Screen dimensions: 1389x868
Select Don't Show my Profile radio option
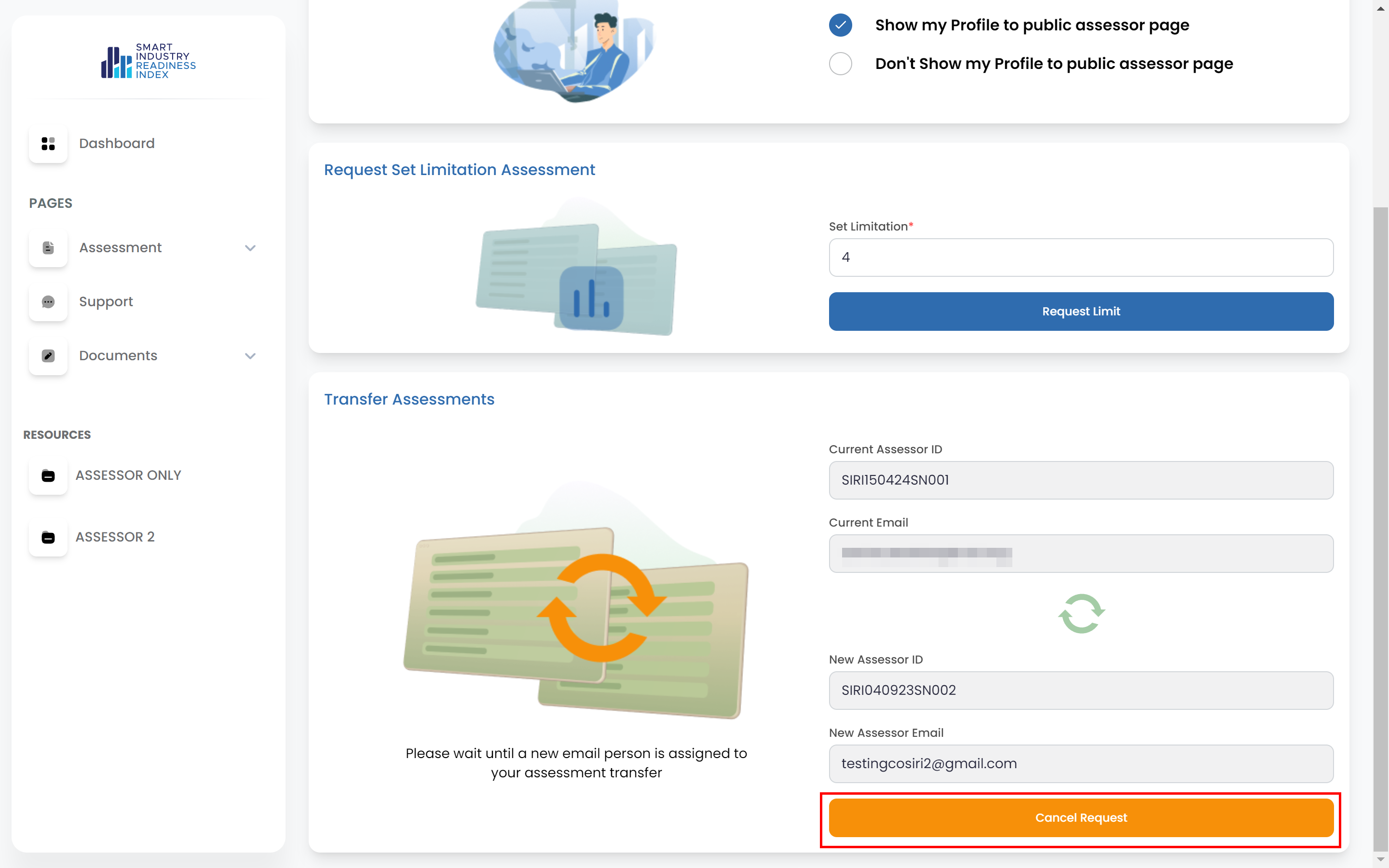pos(840,64)
